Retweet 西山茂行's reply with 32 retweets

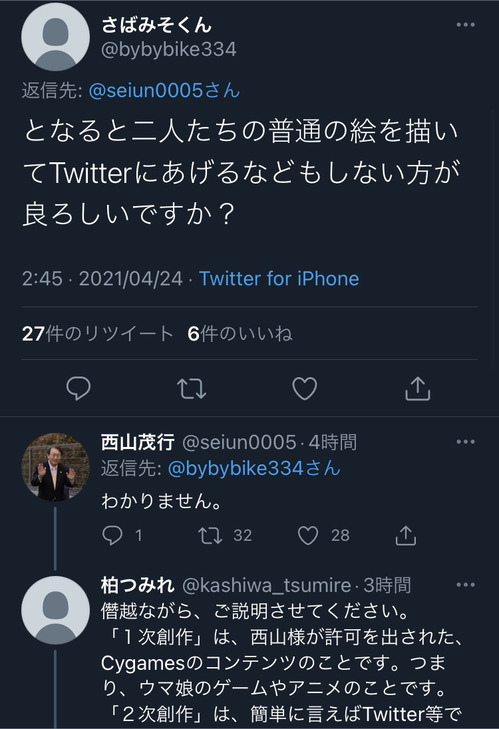(x=210, y=535)
